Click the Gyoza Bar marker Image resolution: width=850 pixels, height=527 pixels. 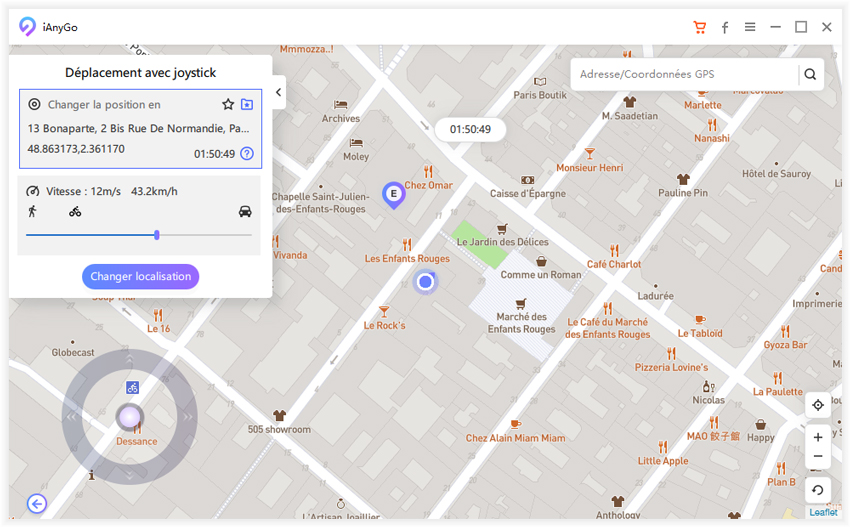(x=785, y=331)
